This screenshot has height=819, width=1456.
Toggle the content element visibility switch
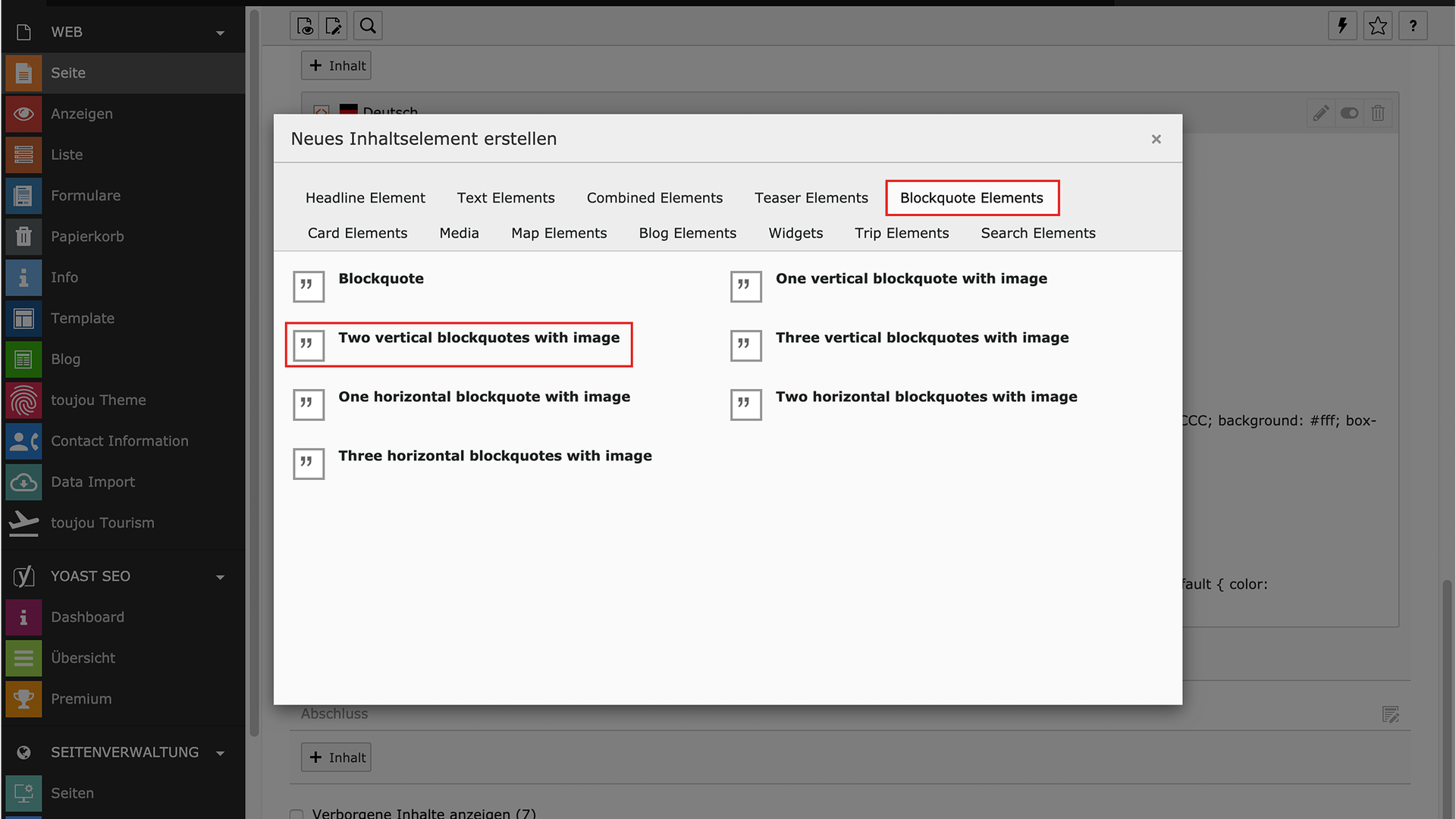tap(1349, 113)
